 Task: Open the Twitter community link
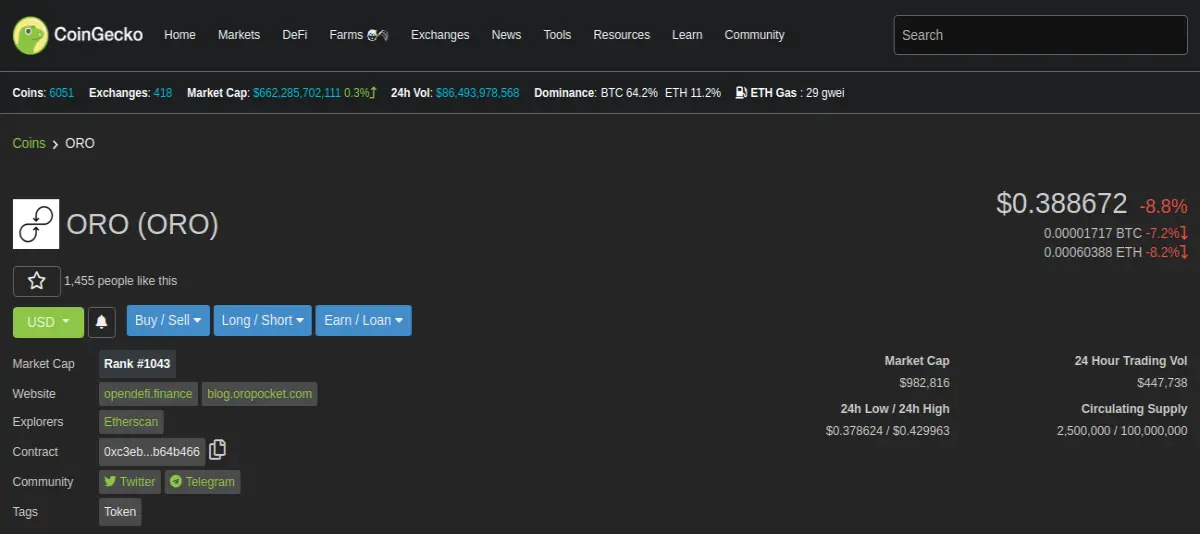[x=130, y=482]
